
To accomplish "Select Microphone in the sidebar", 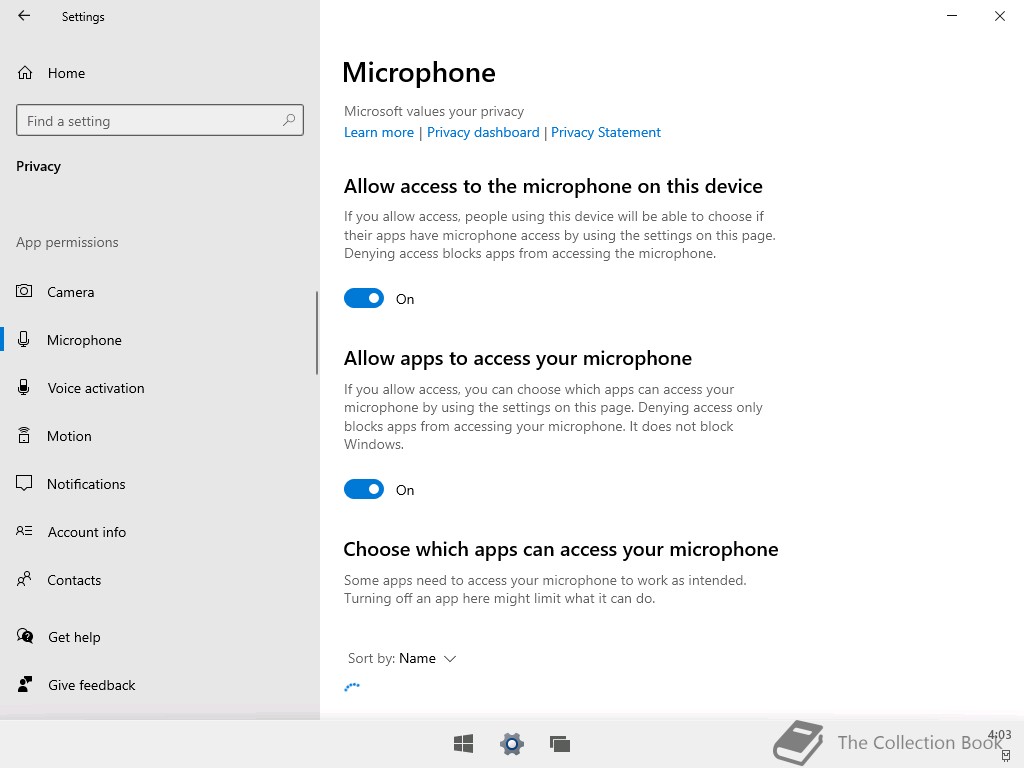I will tap(160, 340).
